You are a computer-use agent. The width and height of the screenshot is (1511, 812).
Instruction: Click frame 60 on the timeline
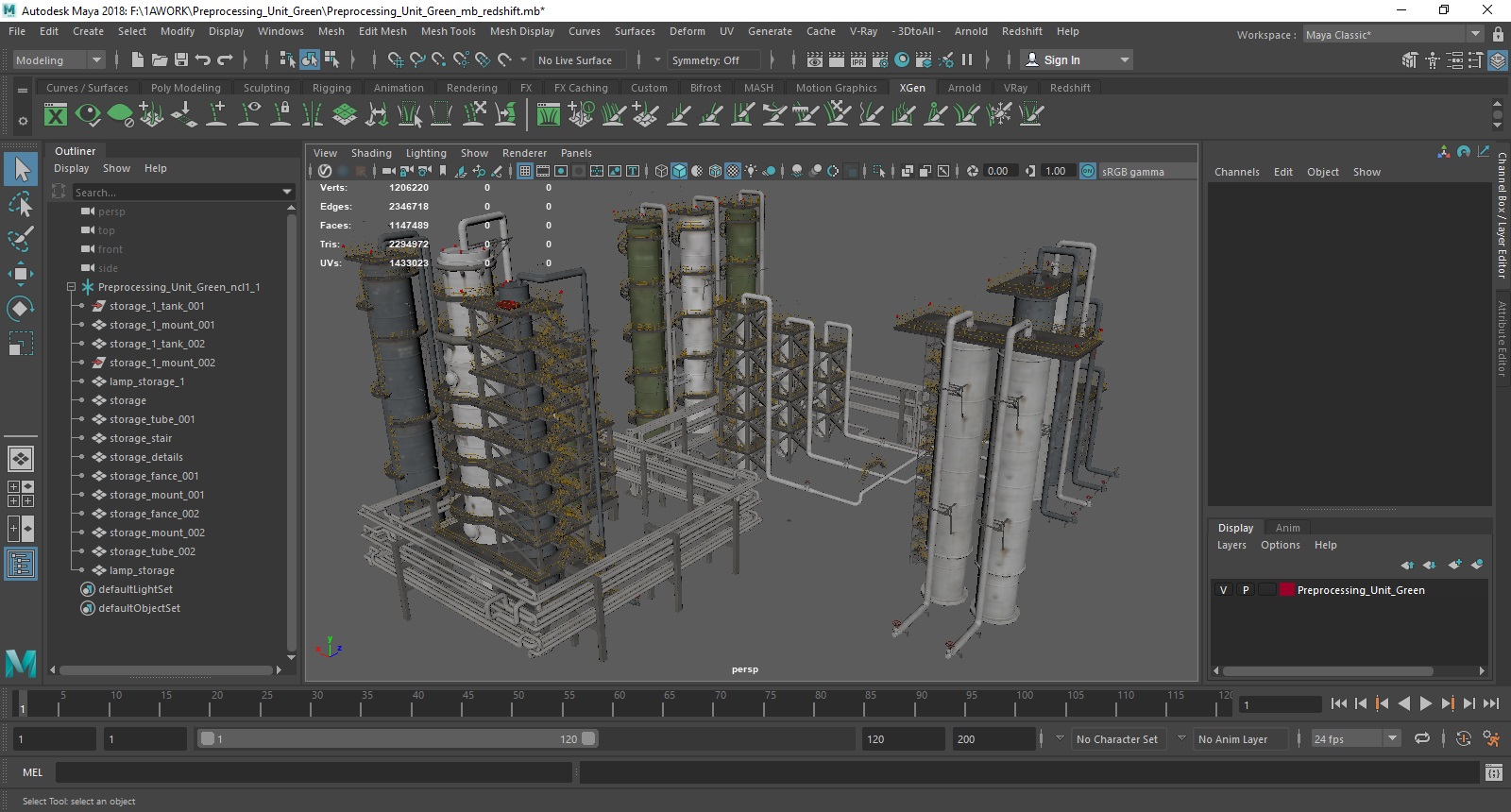[x=619, y=703]
